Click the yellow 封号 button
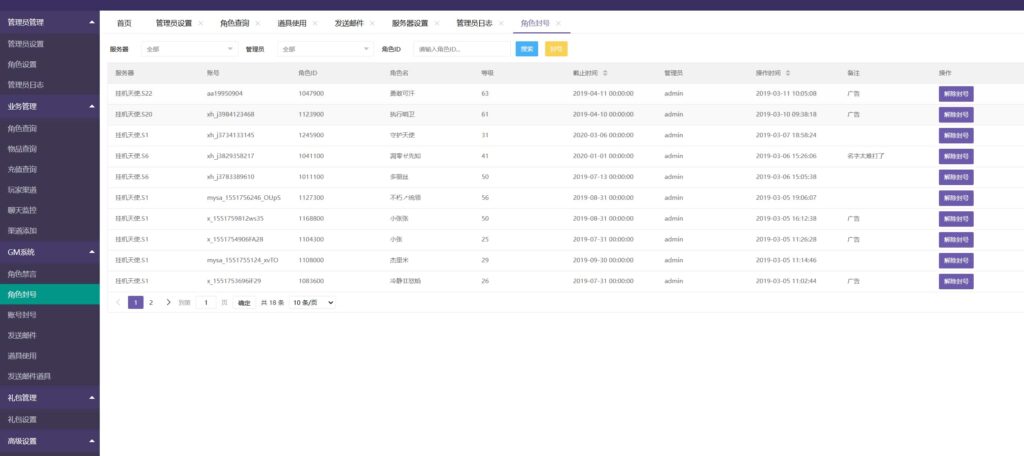1024x456 pixels. [x=556, y=49]
